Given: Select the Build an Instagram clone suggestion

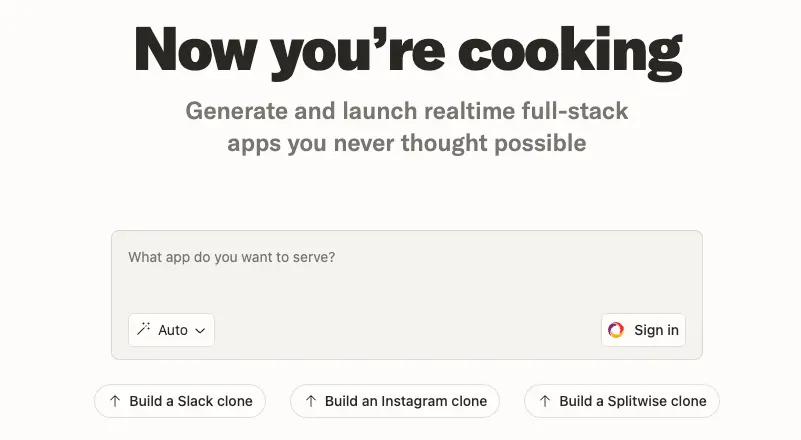Looking at the screenshot, I should pos(394,401).
